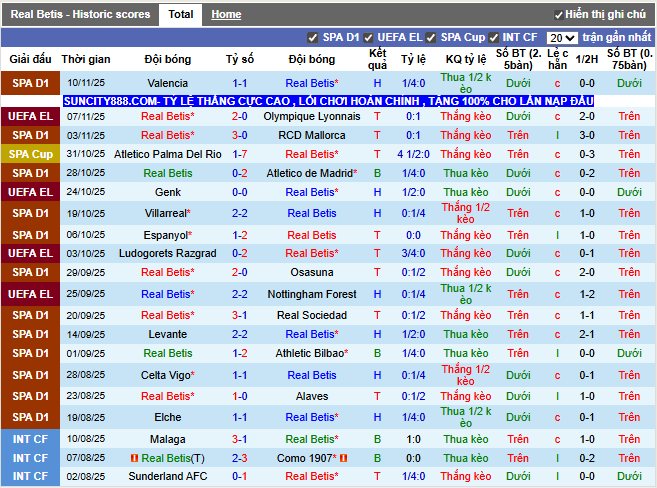Click the 3-1 score of Malaga match
Screen dimensions: 657x488
point(240,439)
